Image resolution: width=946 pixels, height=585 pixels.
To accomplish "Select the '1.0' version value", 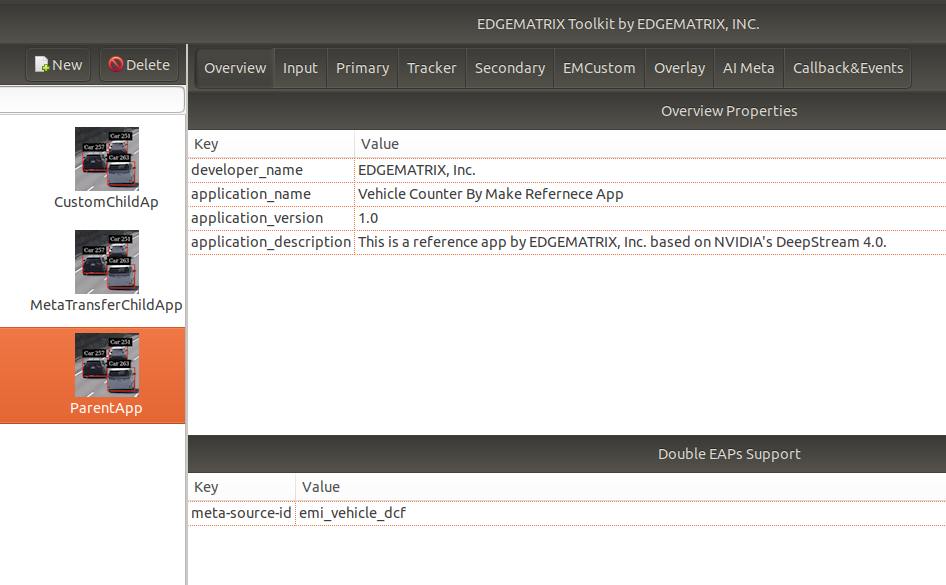I will click(x=650, y=218).
